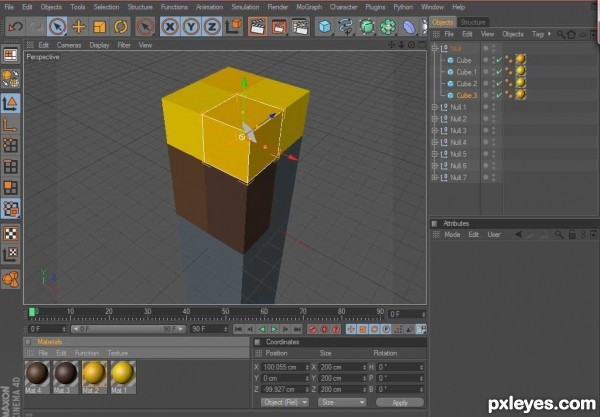
Task: Toggle the Z axis lock
Action: coord(212,27)
